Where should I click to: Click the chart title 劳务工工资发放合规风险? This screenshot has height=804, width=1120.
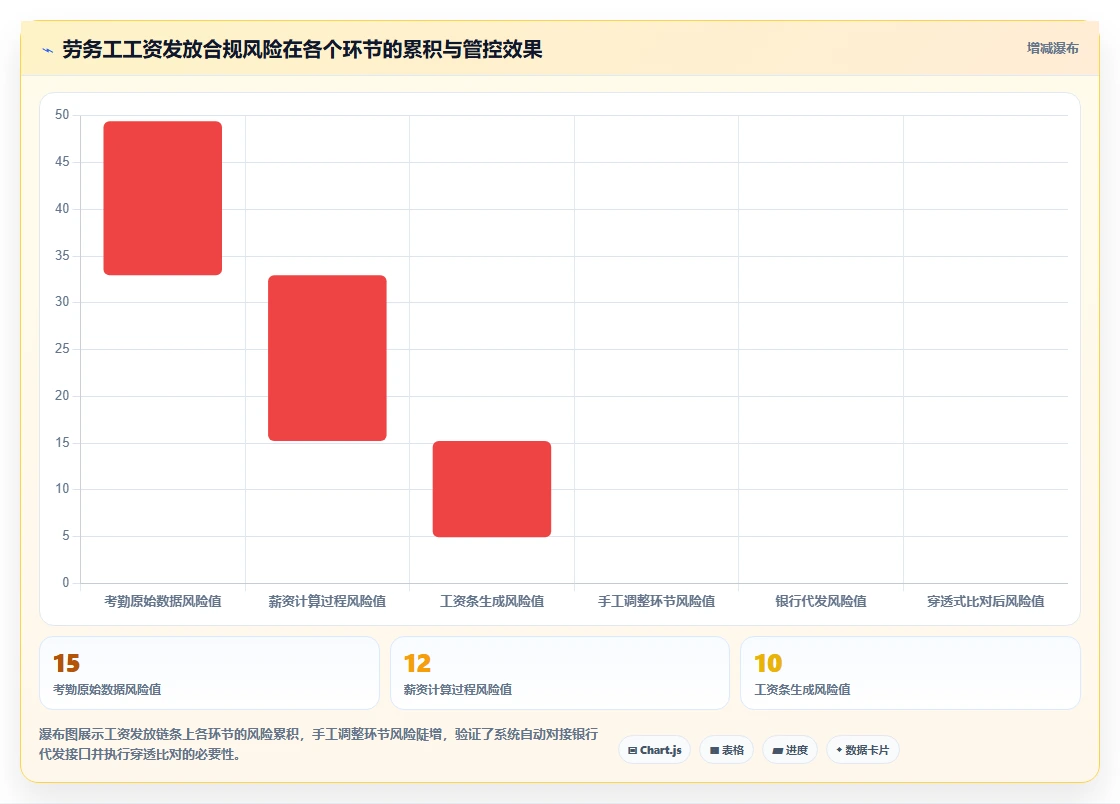point(302,49)
